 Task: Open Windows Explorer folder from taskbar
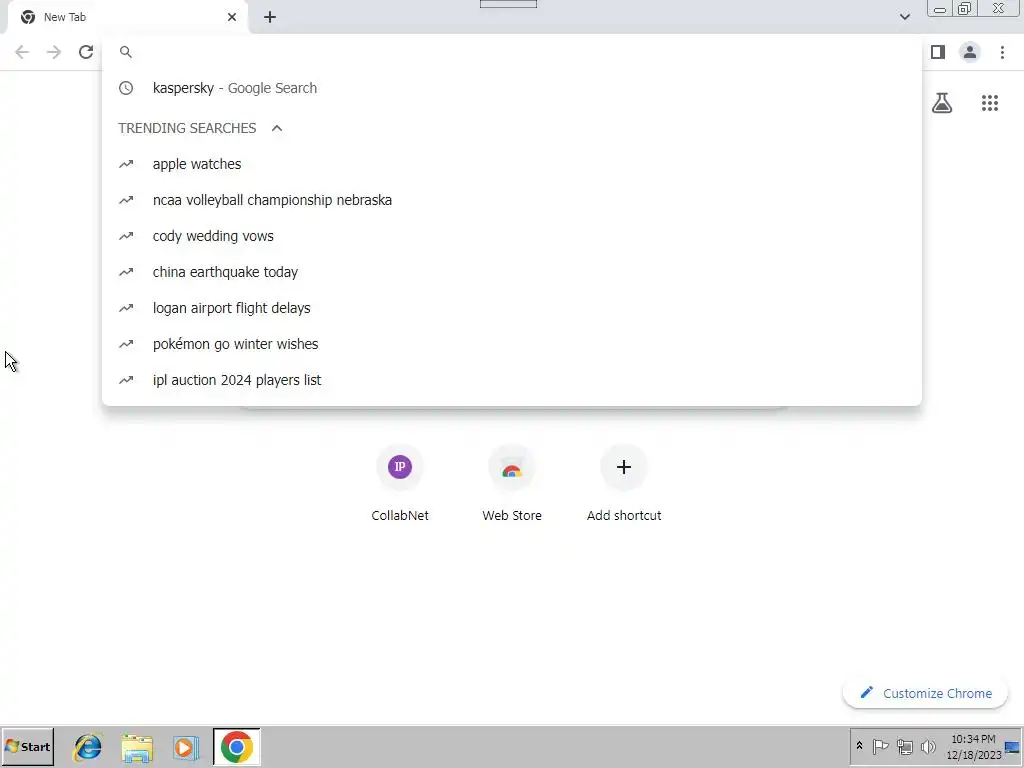click(x=136, y=747)
